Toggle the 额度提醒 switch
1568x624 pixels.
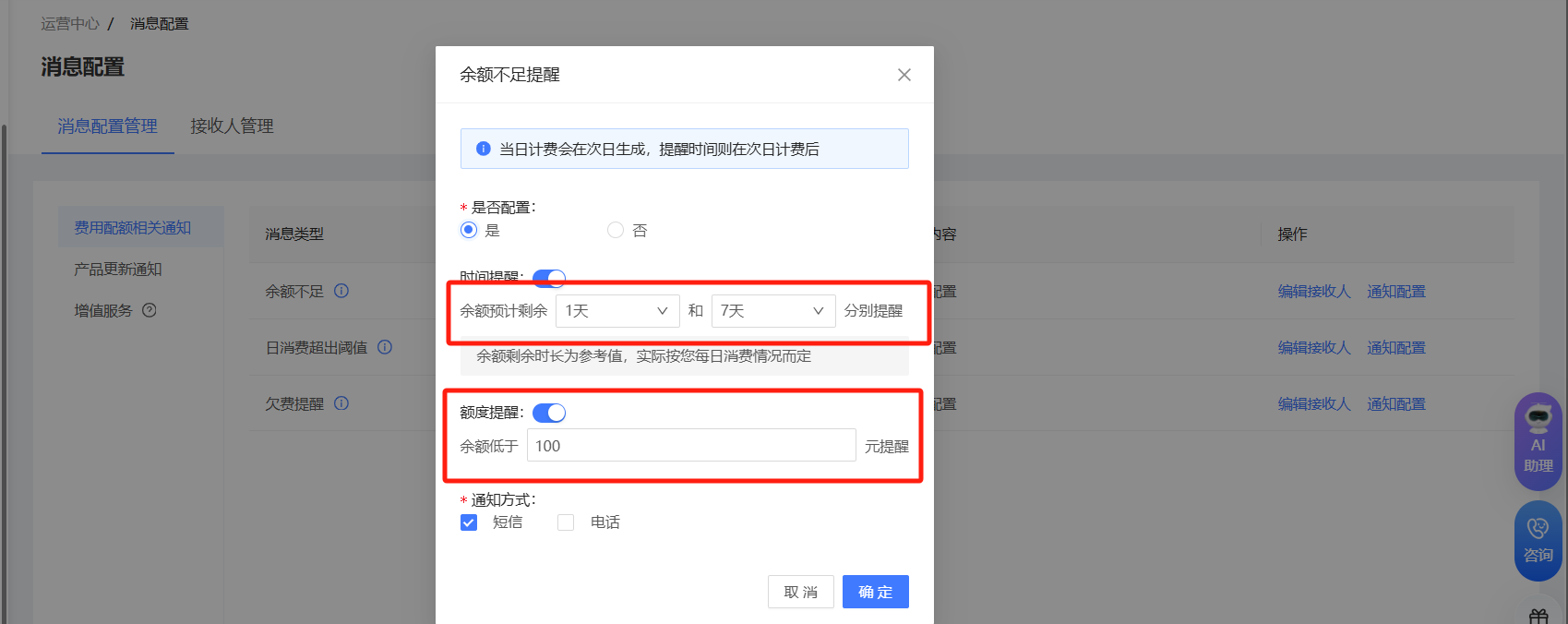tap(549, 413)
